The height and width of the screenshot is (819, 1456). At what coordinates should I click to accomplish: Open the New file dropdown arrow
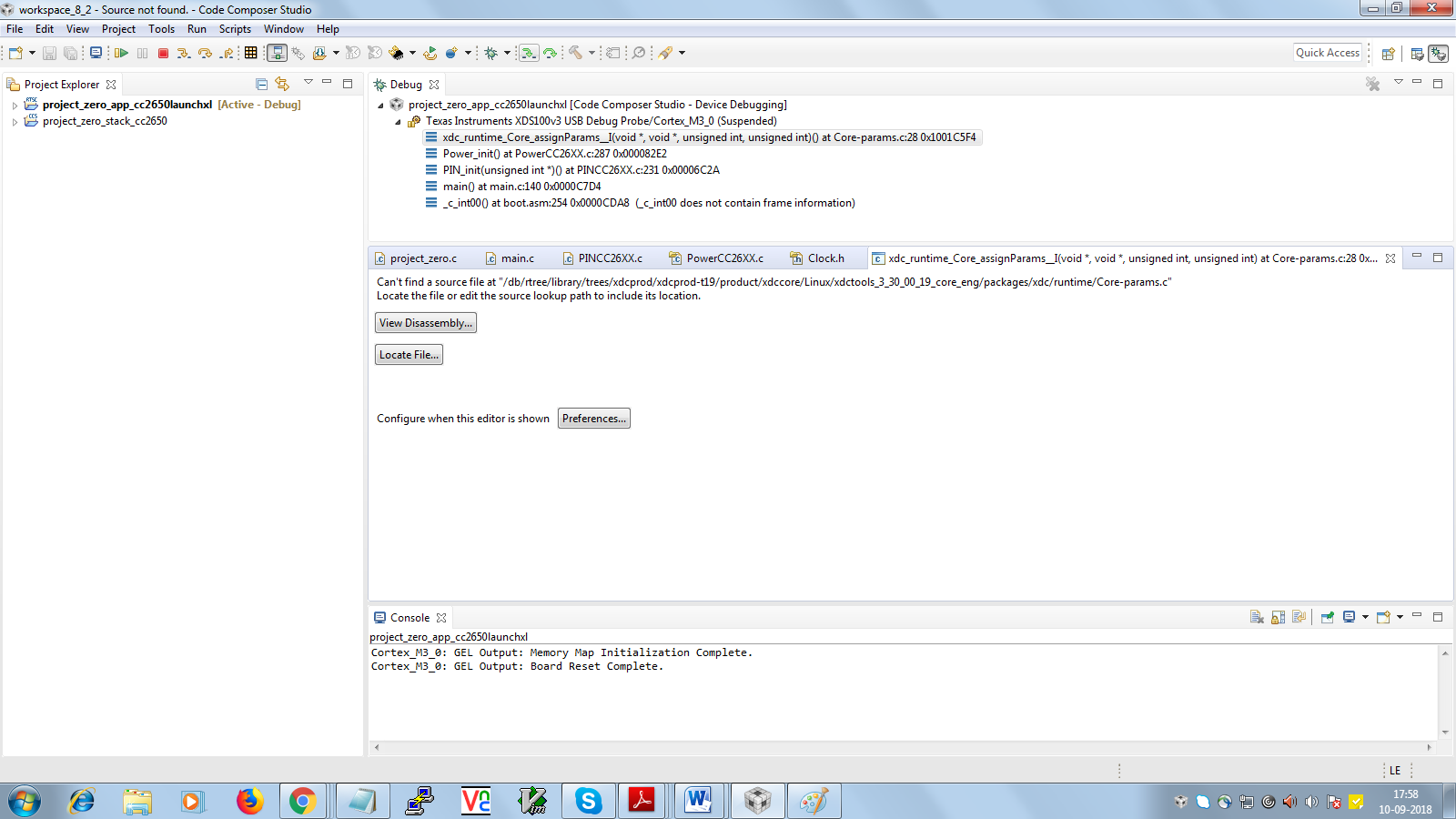tap(32, 53)
